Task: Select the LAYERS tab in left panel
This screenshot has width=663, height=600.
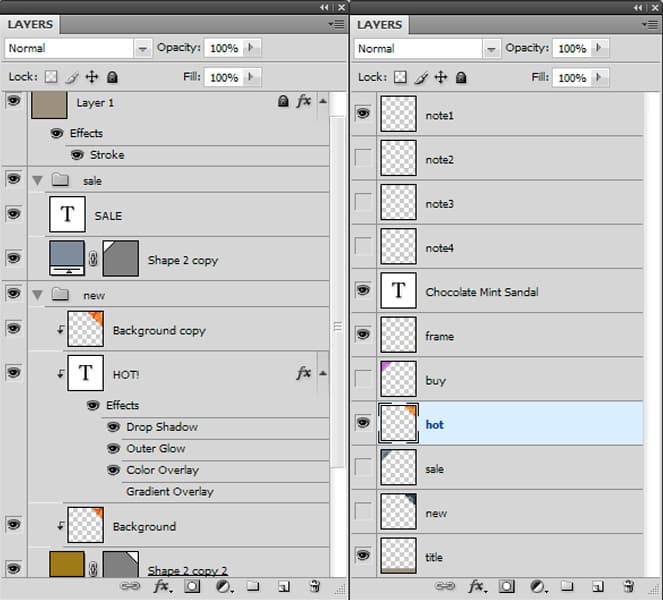Action: [30, 25]
